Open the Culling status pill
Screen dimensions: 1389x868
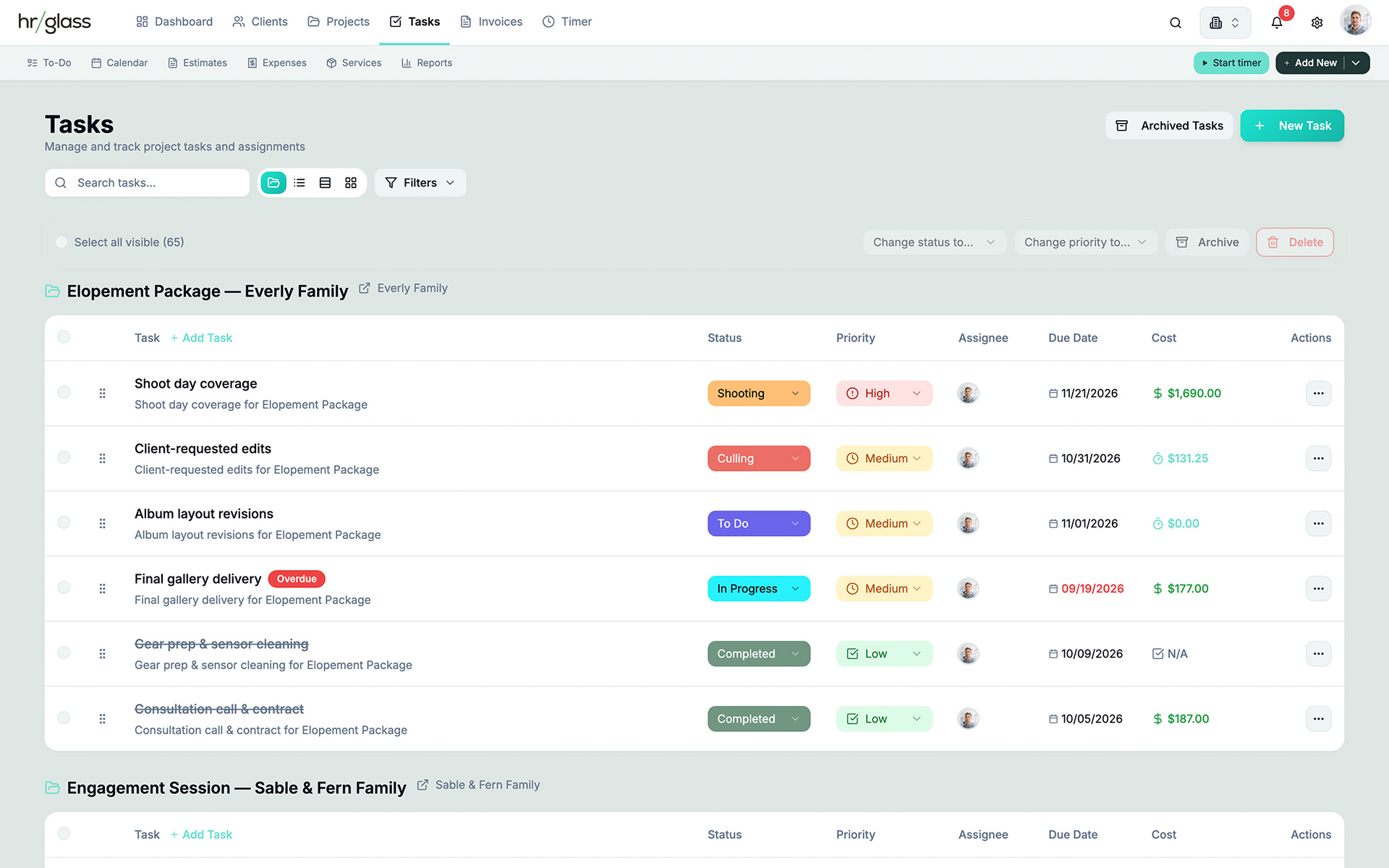(x=759, y=459)
